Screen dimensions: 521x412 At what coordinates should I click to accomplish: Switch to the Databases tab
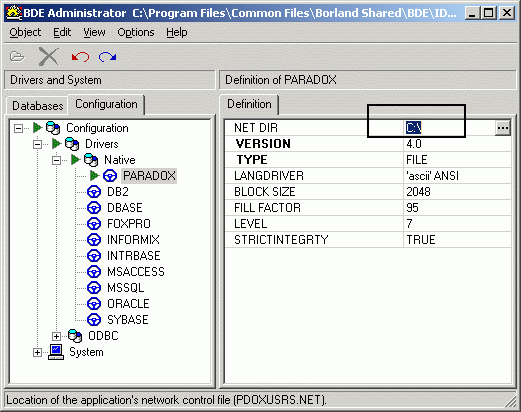pyautogui.click(x=37, y=106)
